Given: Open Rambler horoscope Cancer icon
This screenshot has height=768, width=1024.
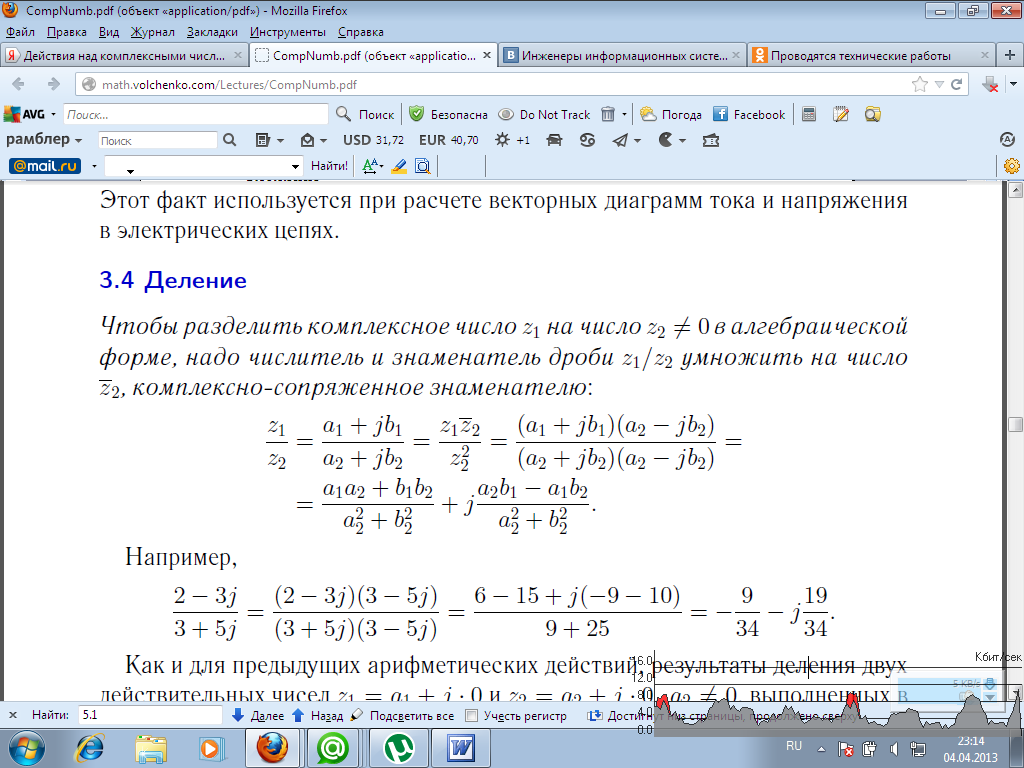Looking at the screenshot, I should [587, 140].
